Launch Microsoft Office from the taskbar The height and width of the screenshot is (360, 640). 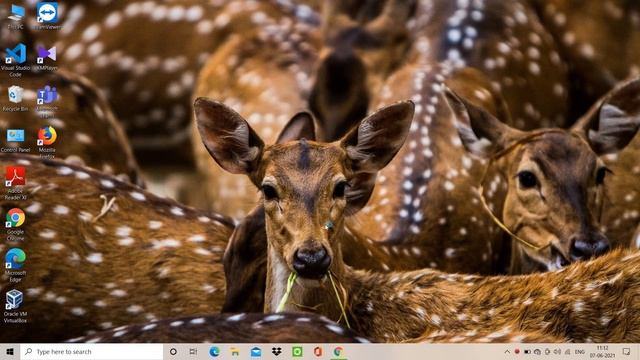click(x=318, y=352)
